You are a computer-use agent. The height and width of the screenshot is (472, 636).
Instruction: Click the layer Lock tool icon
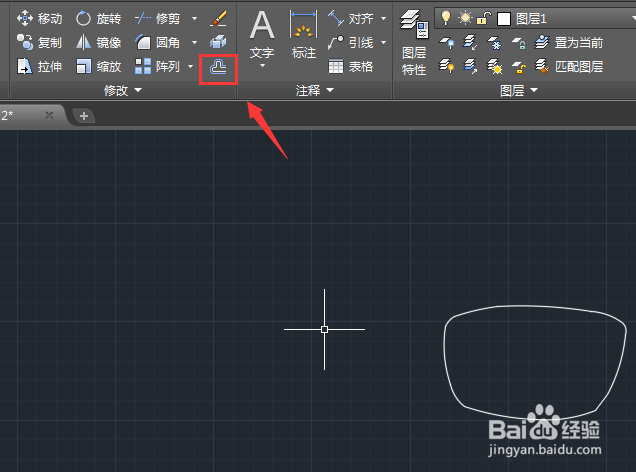(518, 42)
